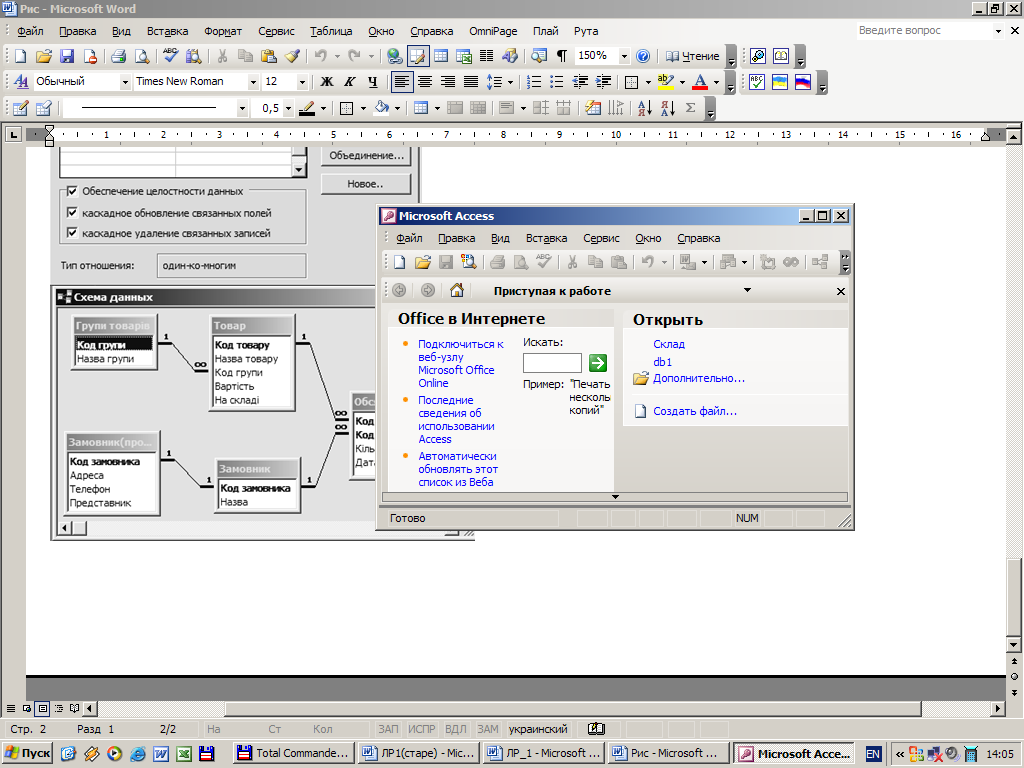Insert AutoSum sigma icon

click(690, 108)
